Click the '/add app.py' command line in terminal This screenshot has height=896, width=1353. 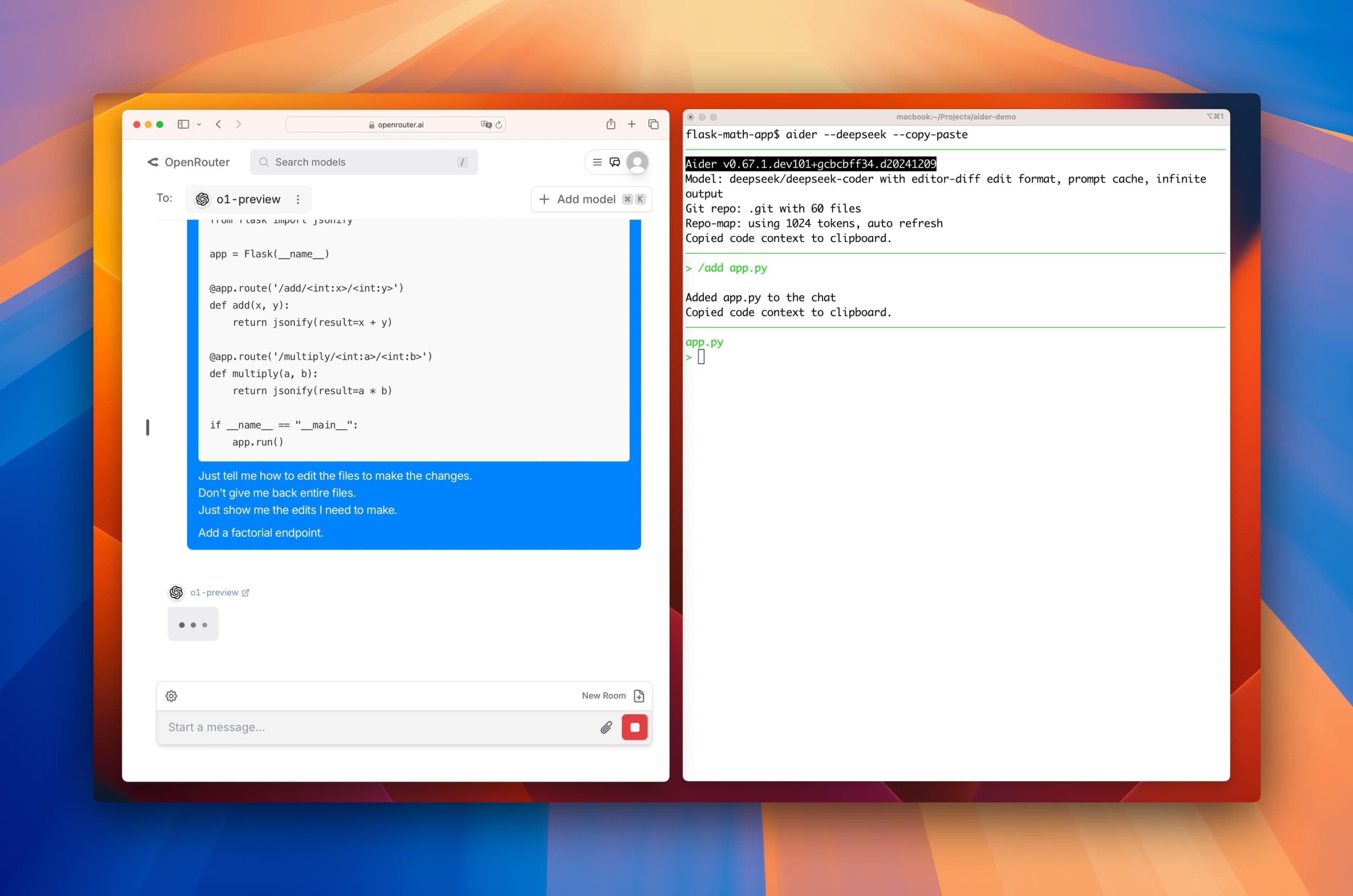click(x=727, y=268)
